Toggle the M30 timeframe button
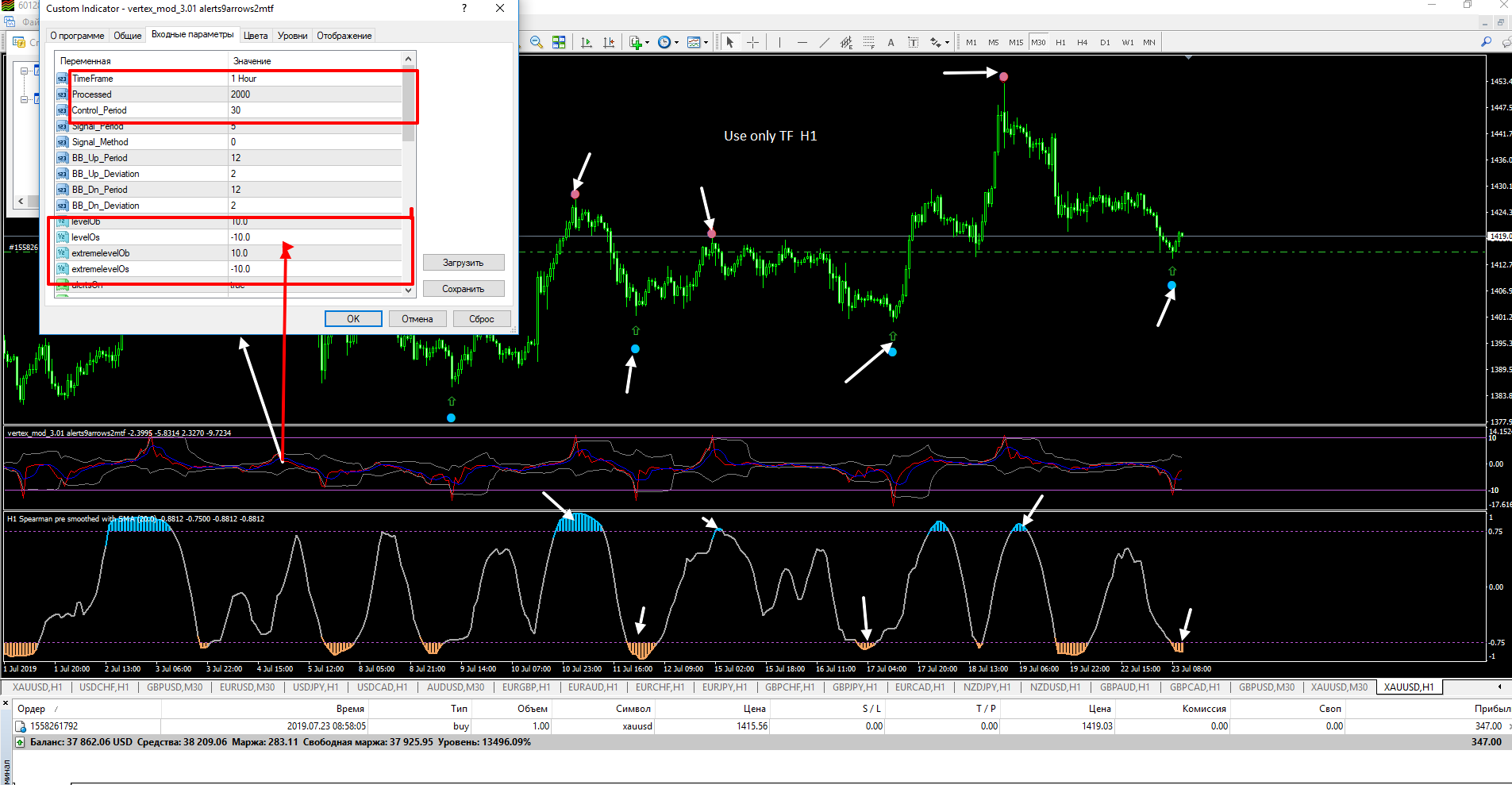1512x785 pixels. (1038, 42)
